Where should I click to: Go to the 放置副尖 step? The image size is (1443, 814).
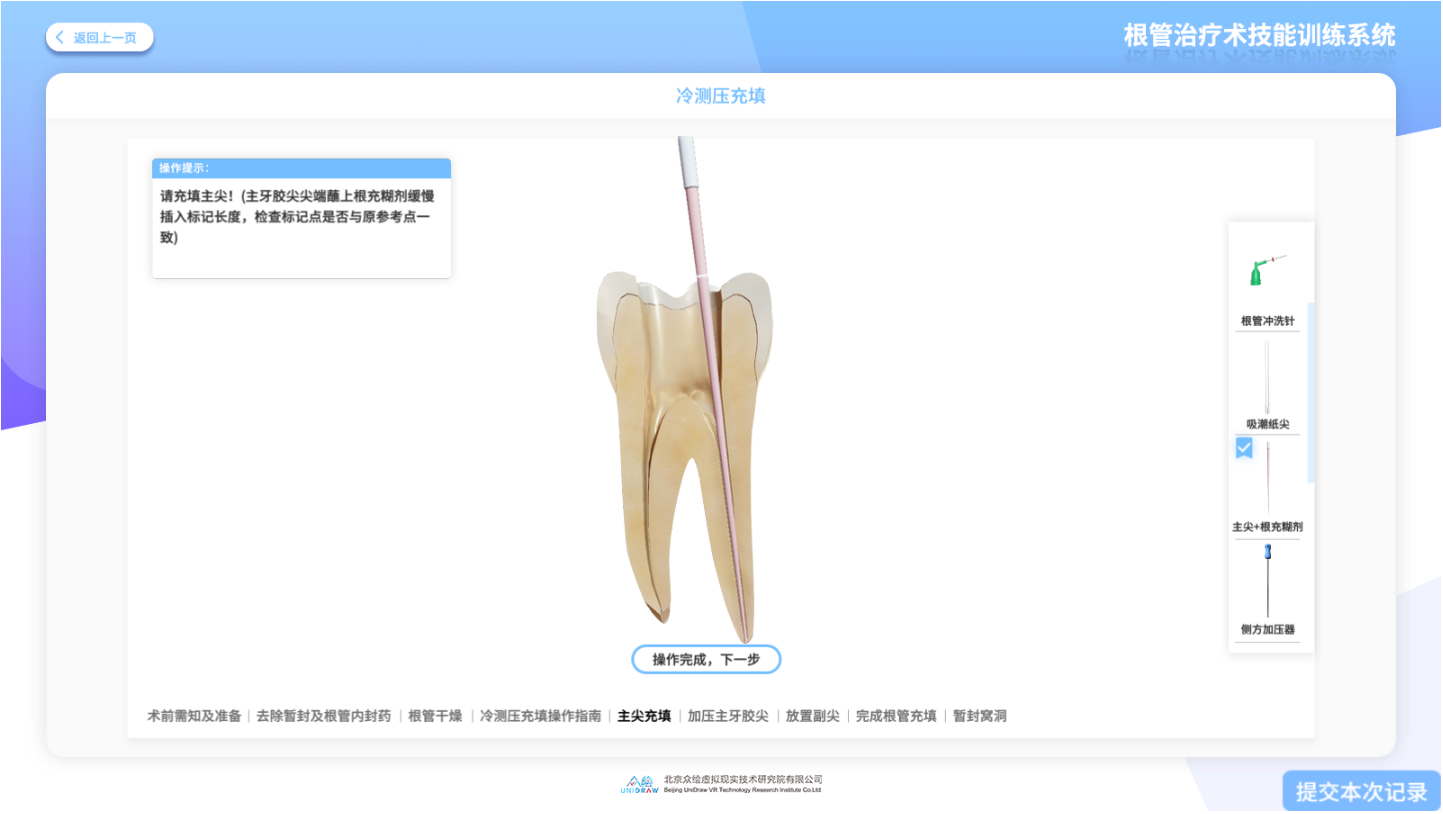coord(812,716)
